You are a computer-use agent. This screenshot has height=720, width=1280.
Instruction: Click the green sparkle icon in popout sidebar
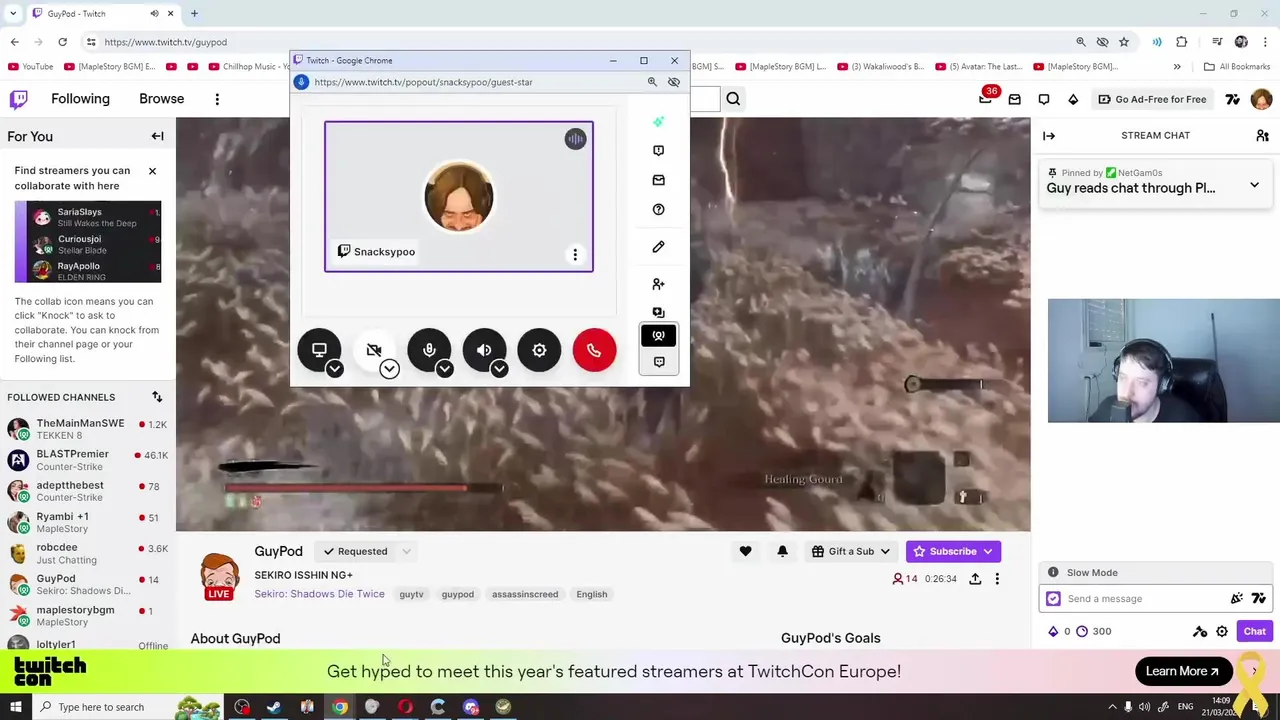click(x=658, y=121)
